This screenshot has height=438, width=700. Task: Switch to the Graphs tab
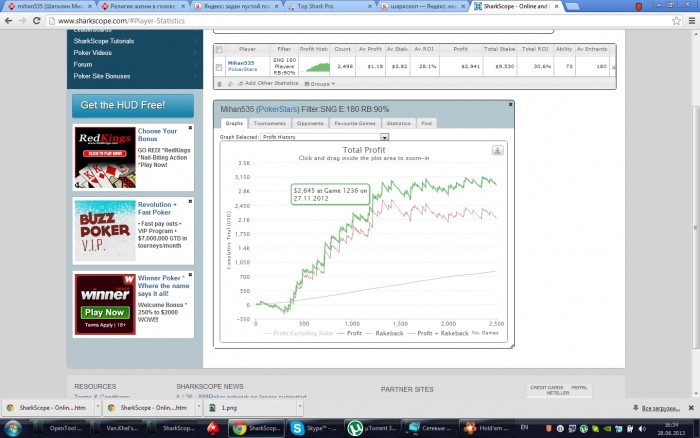(234, 123)
